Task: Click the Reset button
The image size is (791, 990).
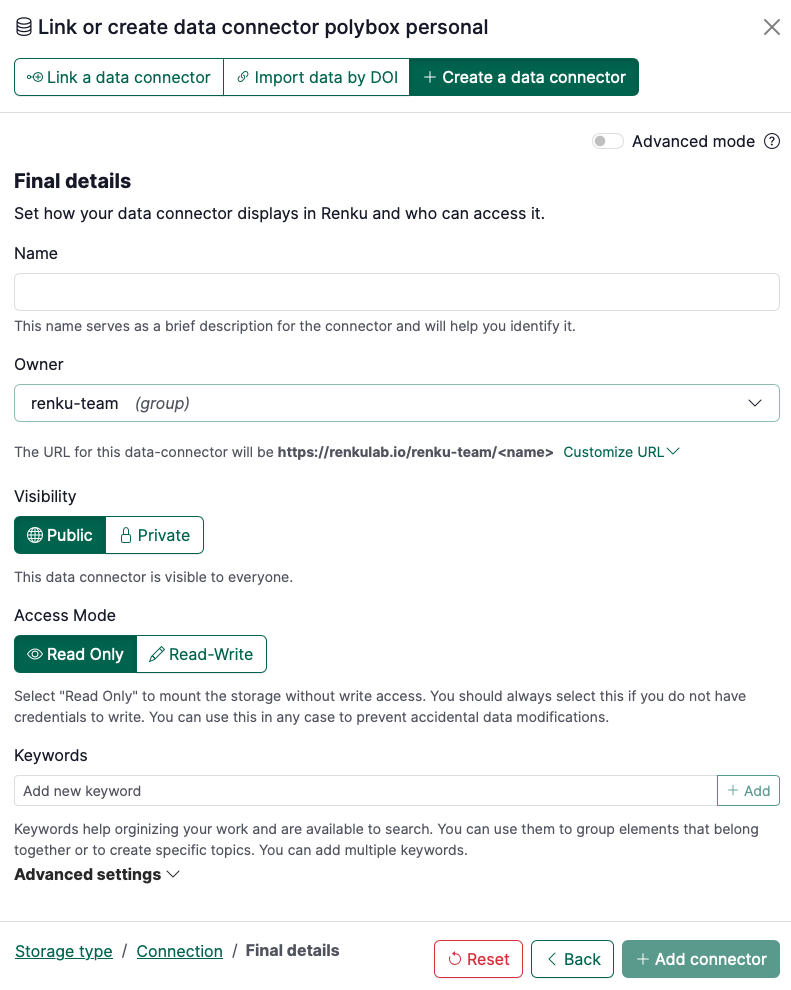Action: click(478, 959)
